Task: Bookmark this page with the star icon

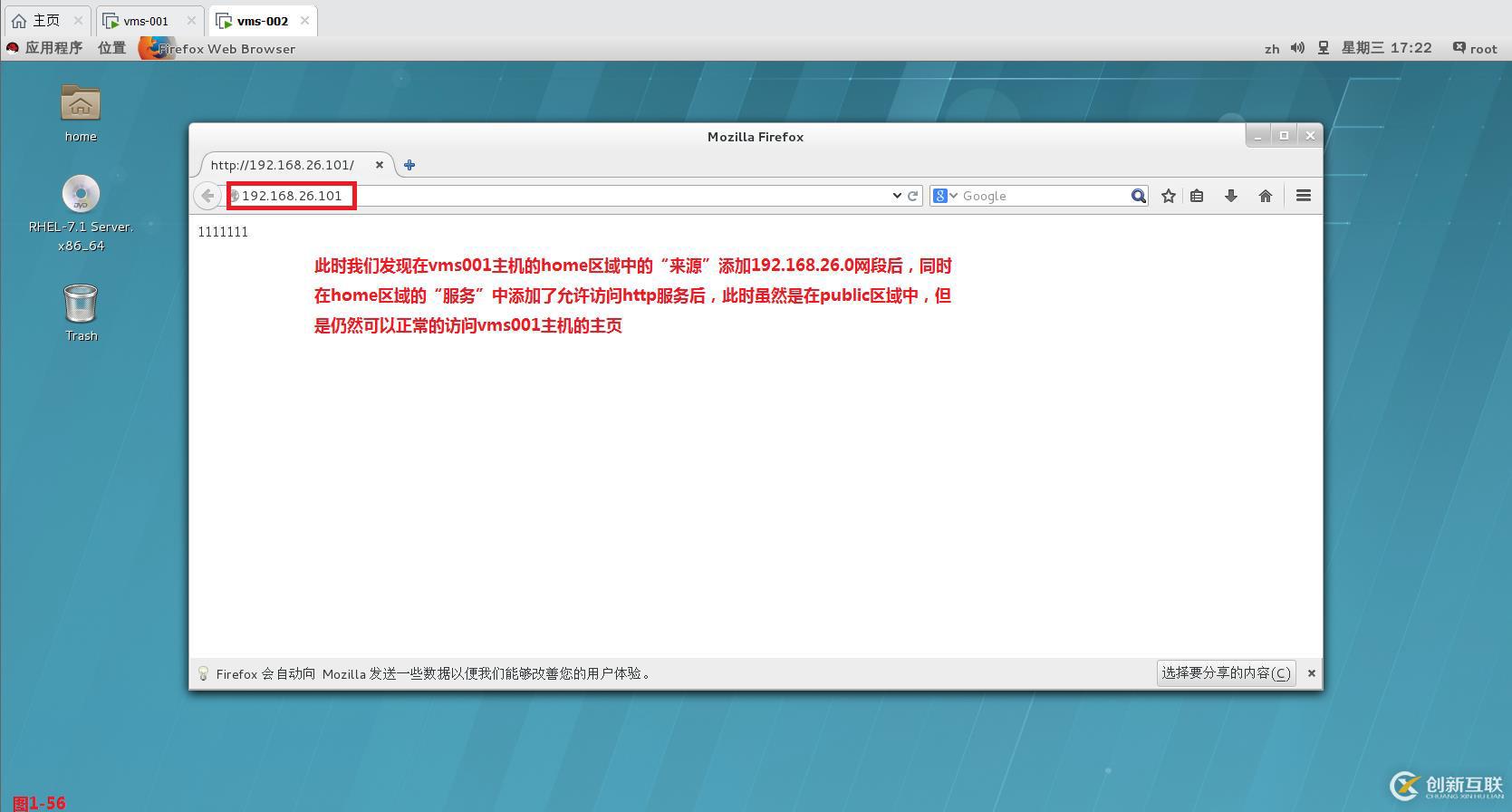Action: [1169, 196]
